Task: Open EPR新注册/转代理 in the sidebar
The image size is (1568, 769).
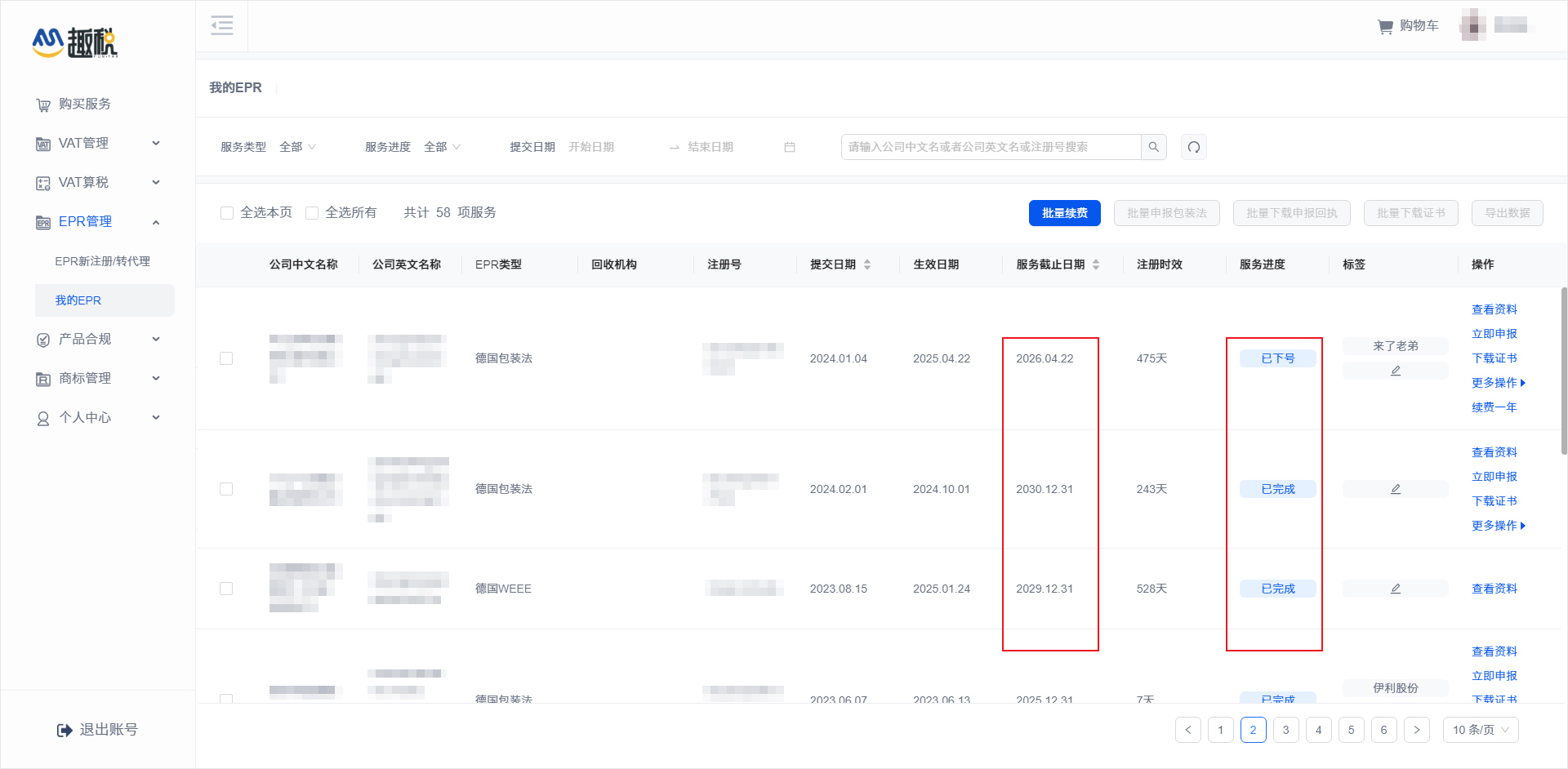Action: (x=102, y=261)
